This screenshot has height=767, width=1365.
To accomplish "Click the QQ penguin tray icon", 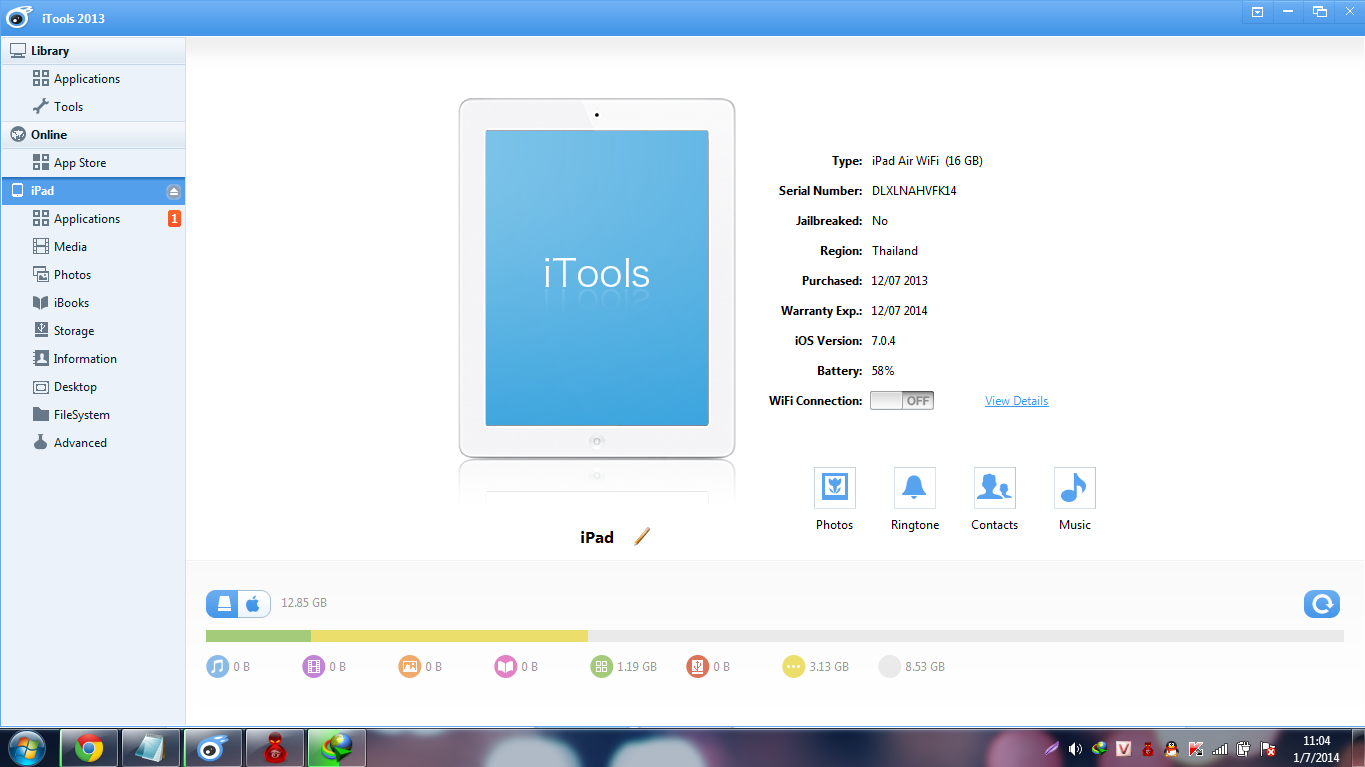I will point(1171,748).
